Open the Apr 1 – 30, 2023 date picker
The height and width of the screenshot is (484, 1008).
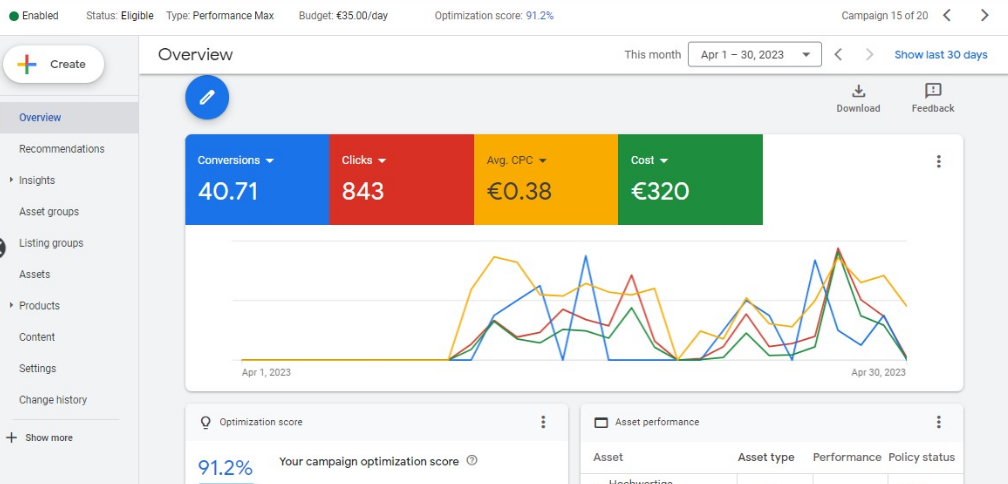point(755,55)
